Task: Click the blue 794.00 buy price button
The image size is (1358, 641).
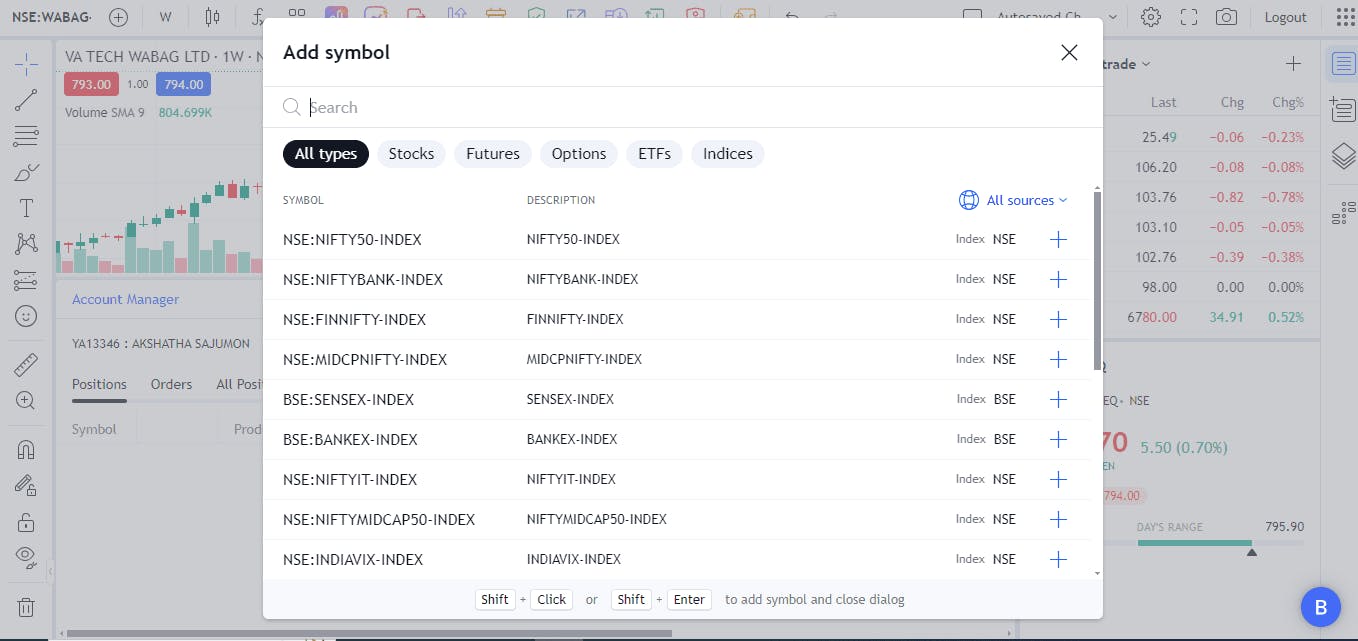Action: click(183, 84)
